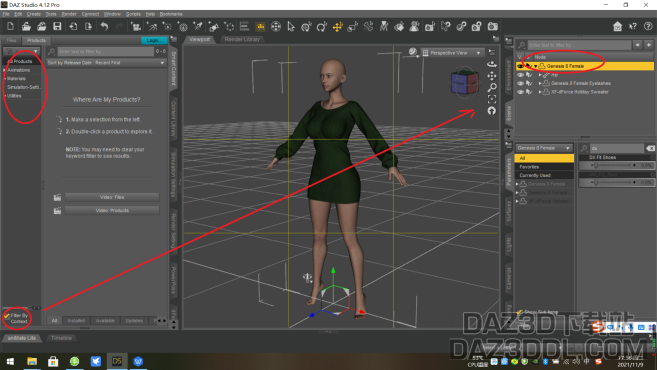The height and width of the screenshot is (370, 657).
Task: Click the viewport orbit camera icon
Action: tap(492, 64)
